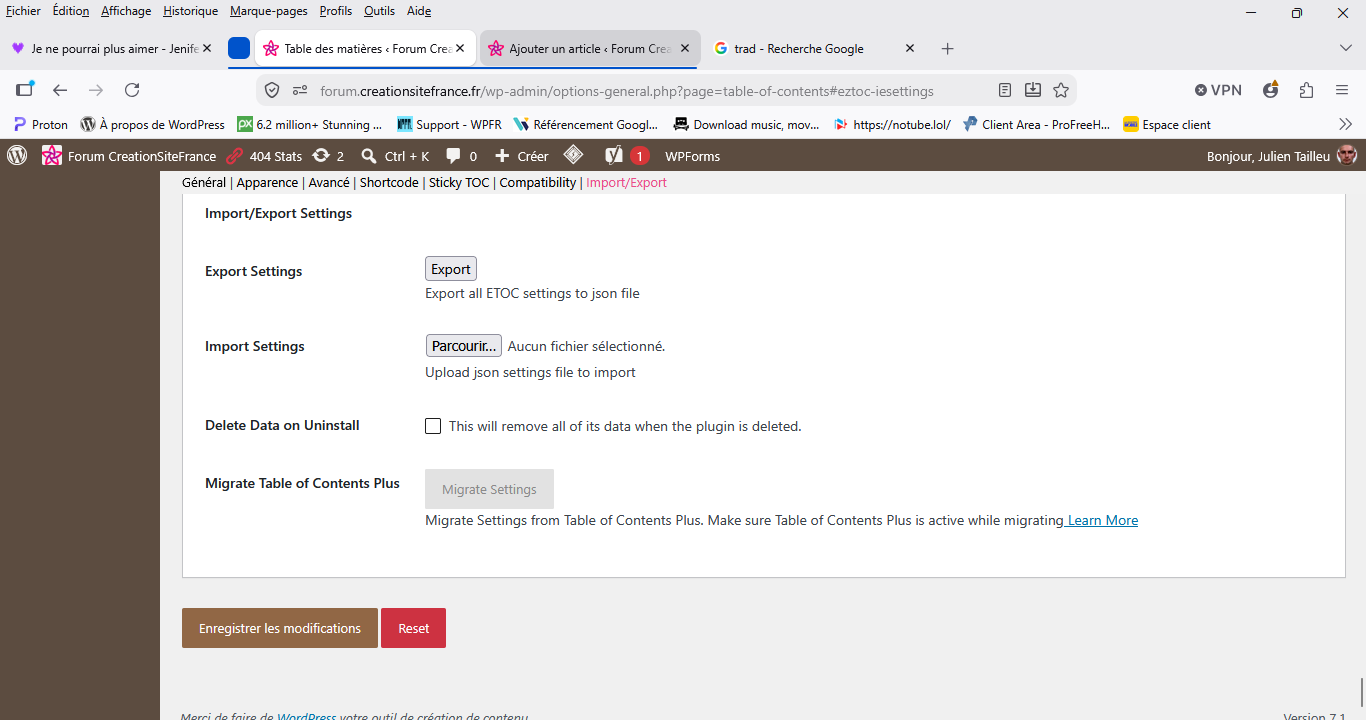Close the trad - Recherche Google tab

910,48
